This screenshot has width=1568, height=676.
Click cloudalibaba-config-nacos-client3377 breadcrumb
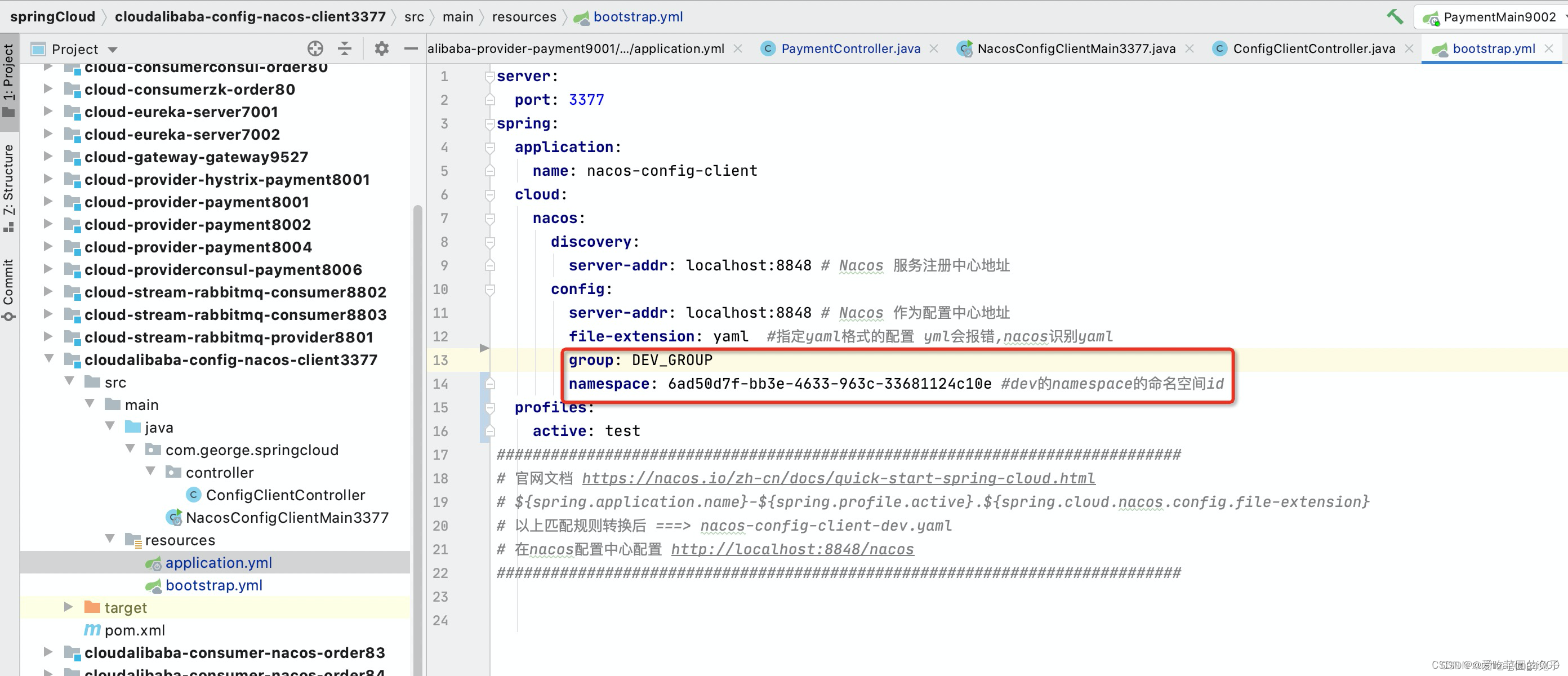tap(250, 16)
